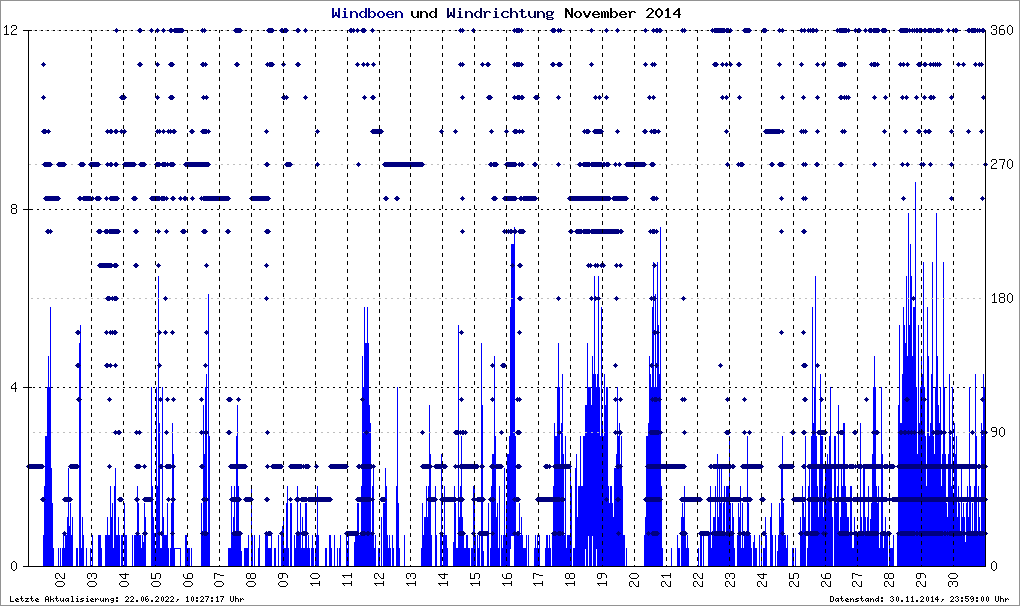Select day 16 on the date axis
The height and width of the screenshot is (606, 1020).
tap(507, 580)
